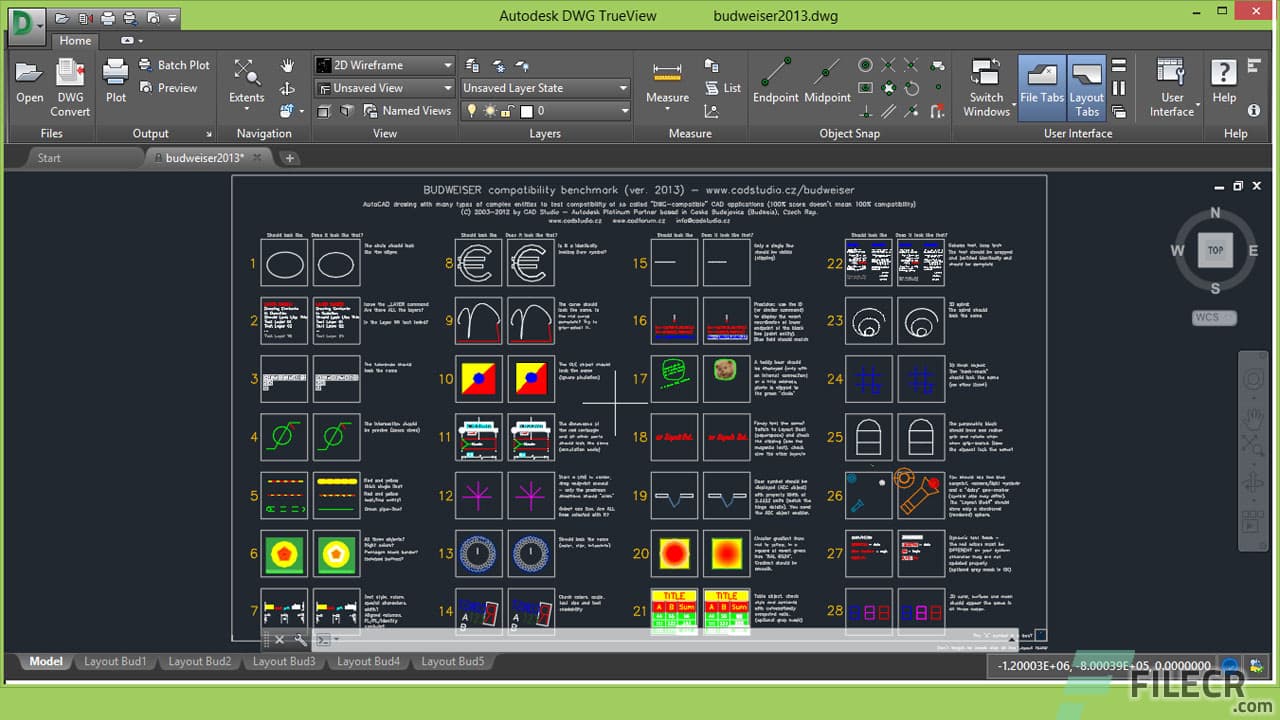1280x720 pixels.
Task: Click TOP on the ViewCube
Action: pyautogui.click(x=1215, y=250)
